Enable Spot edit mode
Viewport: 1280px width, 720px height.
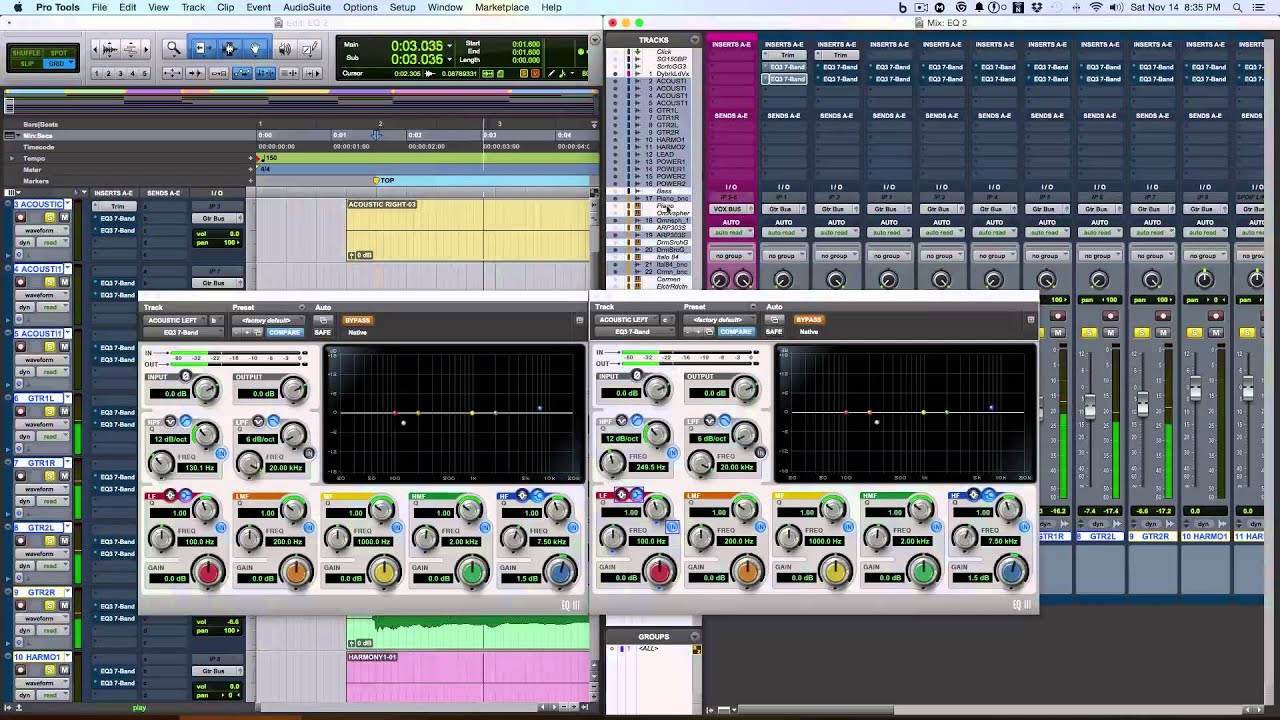point(58,52)
